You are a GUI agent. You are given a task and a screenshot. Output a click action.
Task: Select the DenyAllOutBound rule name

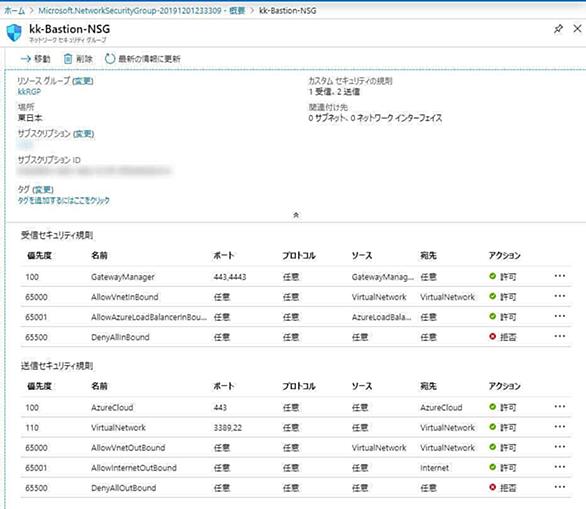coord(123,488)
